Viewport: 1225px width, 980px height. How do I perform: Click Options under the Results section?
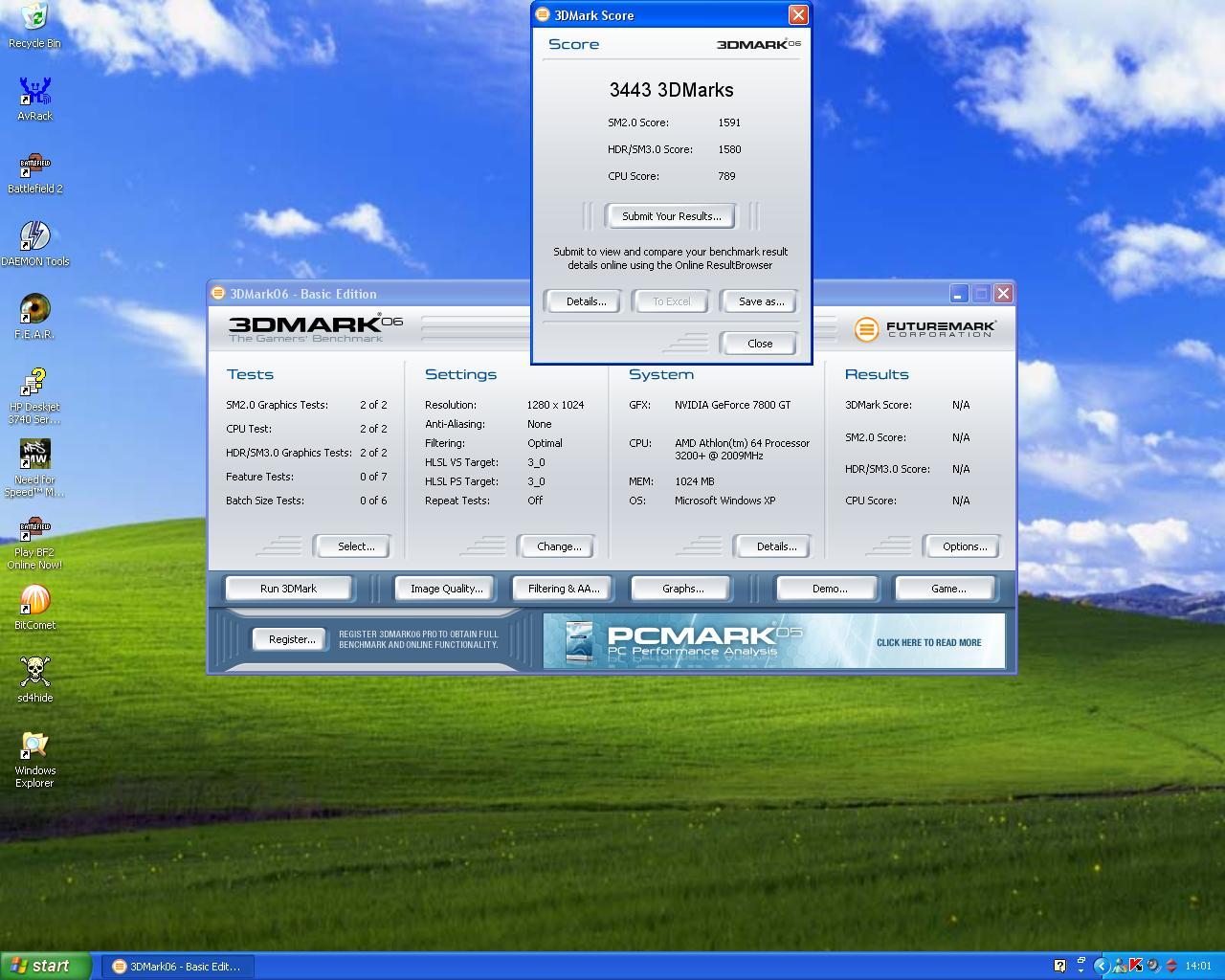(964, 546)
